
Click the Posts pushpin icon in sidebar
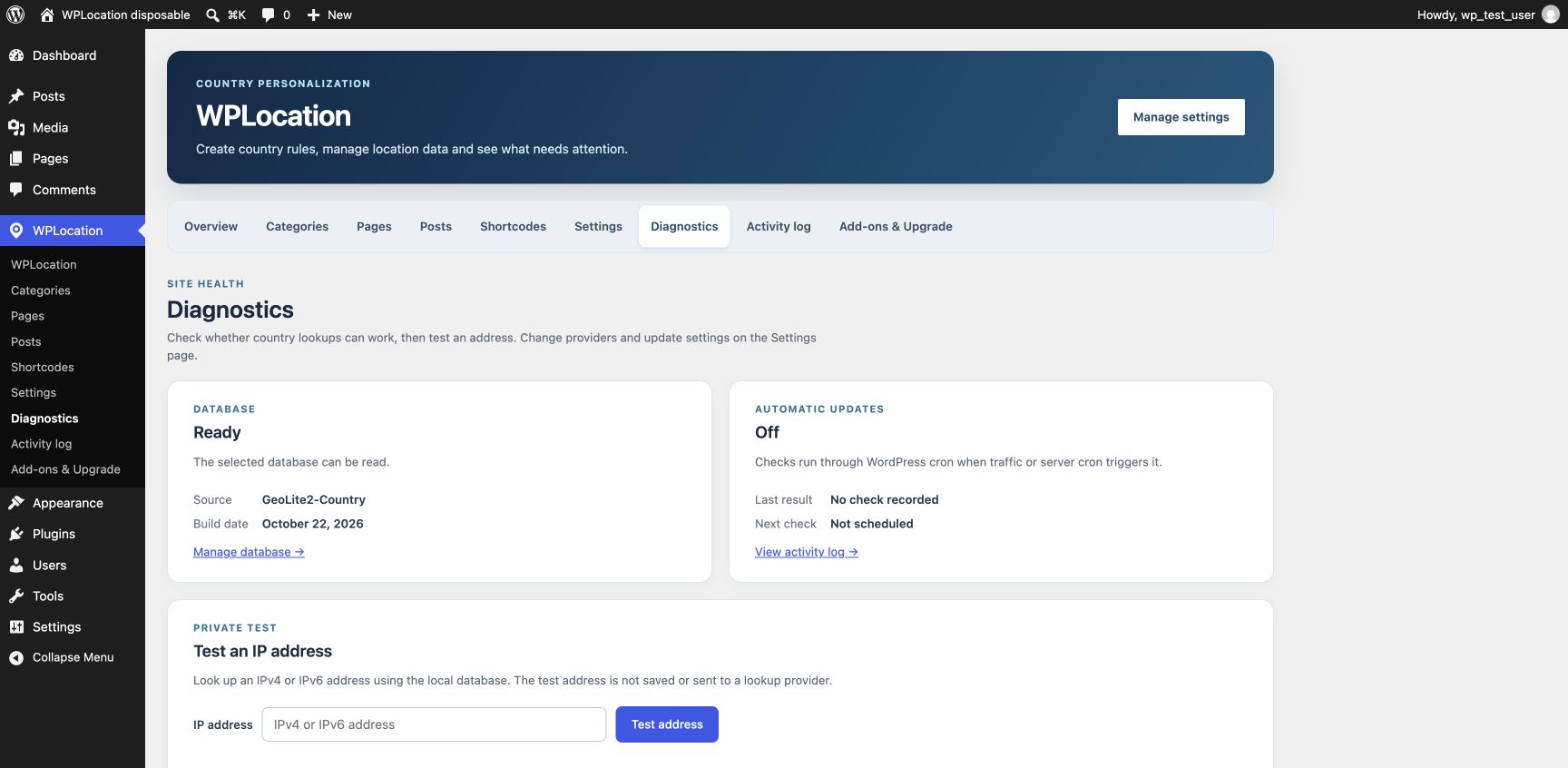pos(16,96)
